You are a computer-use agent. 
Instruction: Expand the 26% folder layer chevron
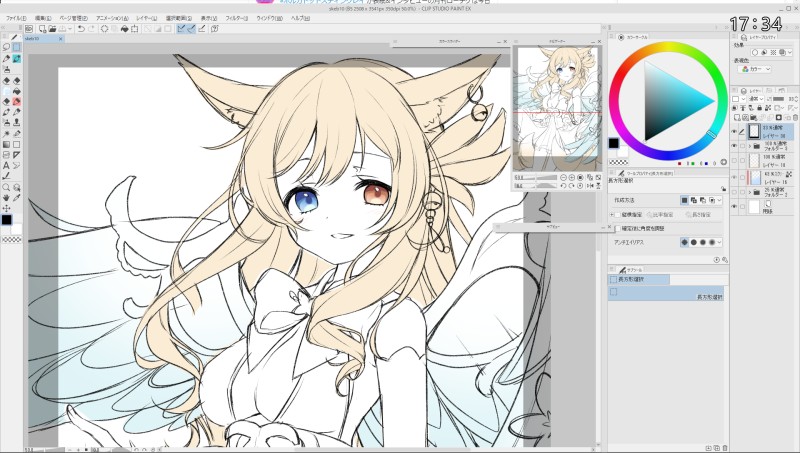coord(750,192)
